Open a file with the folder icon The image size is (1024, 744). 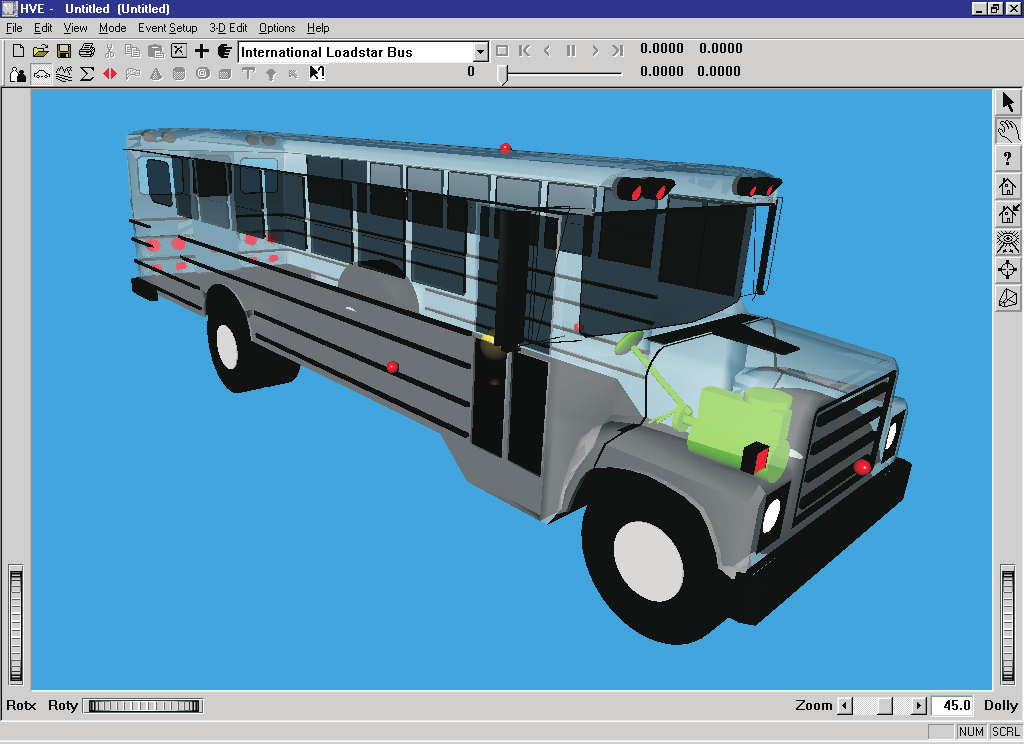coord(40,51)
